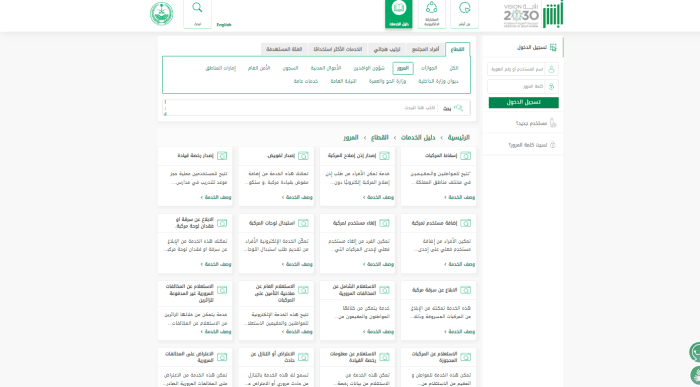The height and width of the screenshot is (387, 700).
Task: Click الرئيسية in the breadcrumb
Action: point(458,137)
